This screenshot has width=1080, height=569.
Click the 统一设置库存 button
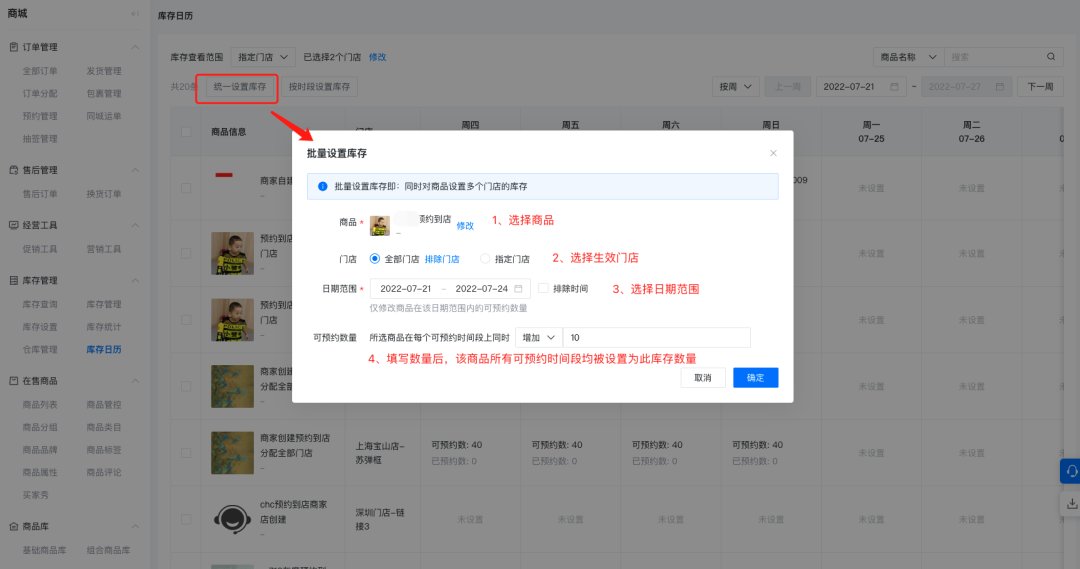pos(240,87)
